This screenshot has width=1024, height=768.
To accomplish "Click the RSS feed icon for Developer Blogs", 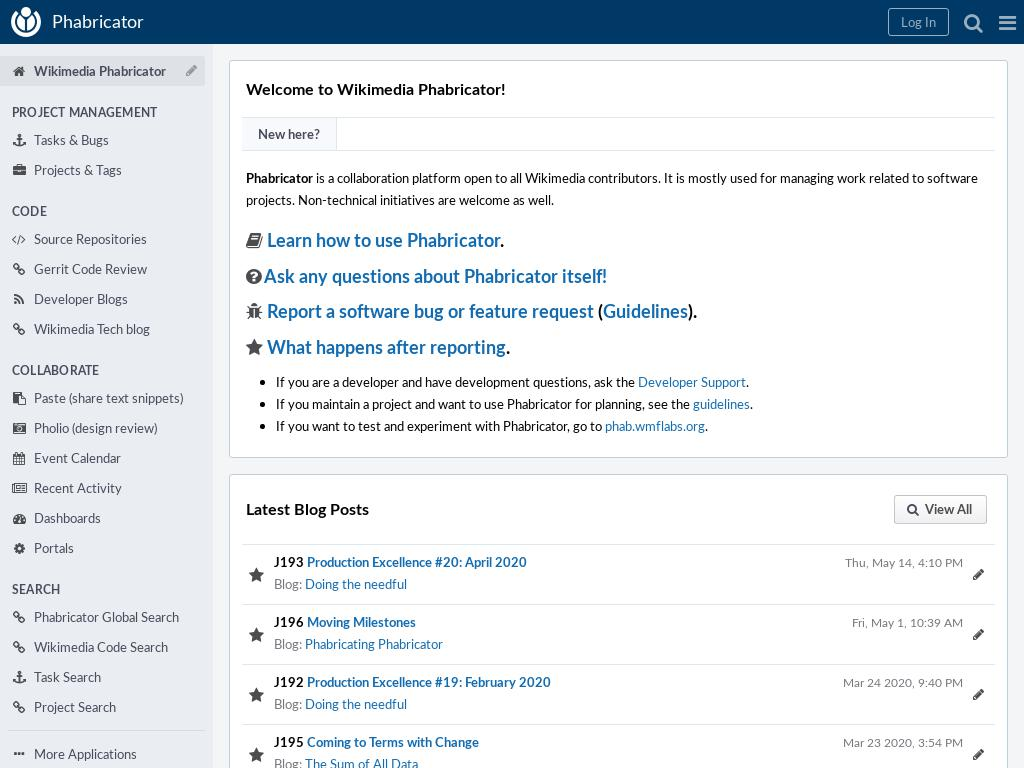I will (x=19, y=299).
